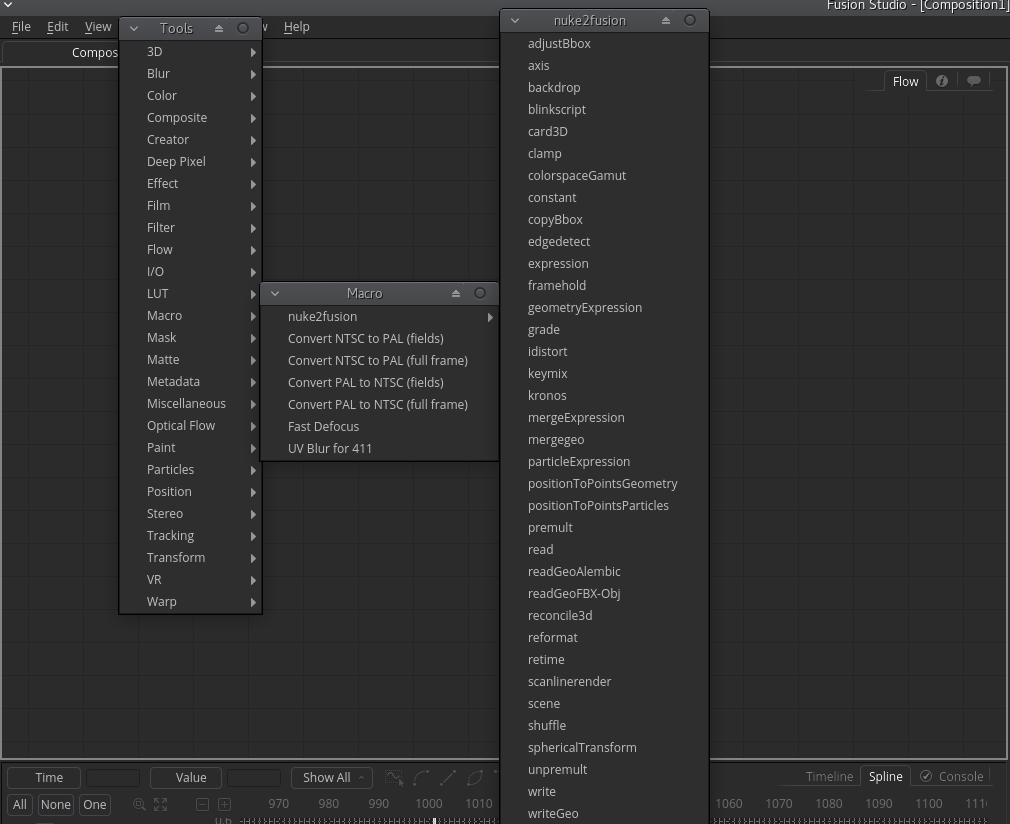Image resolution: width=1010 pixels, height=824 pixels.
Task: Open the Warp tools category
Action: pyautogui.click(x=191, y=602)
